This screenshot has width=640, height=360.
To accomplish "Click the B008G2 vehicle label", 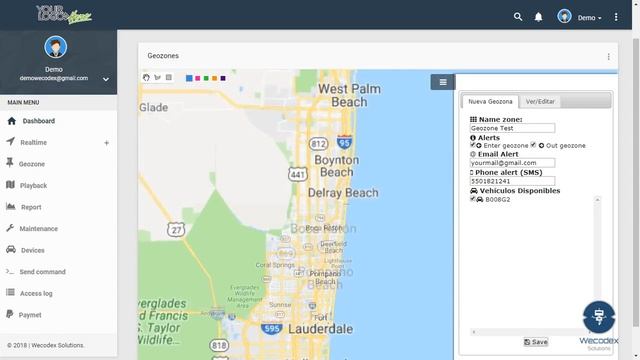I will click(x=498, y=200).
